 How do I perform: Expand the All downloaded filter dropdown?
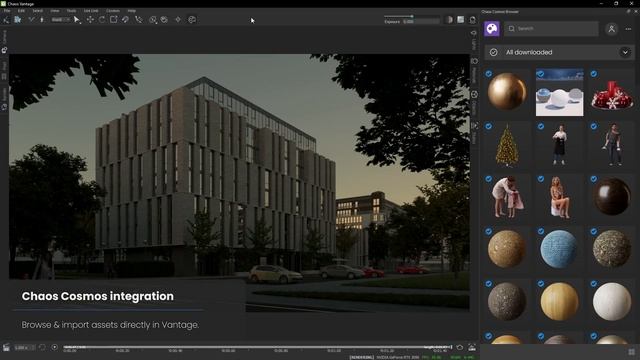click(x=625, y=52)
